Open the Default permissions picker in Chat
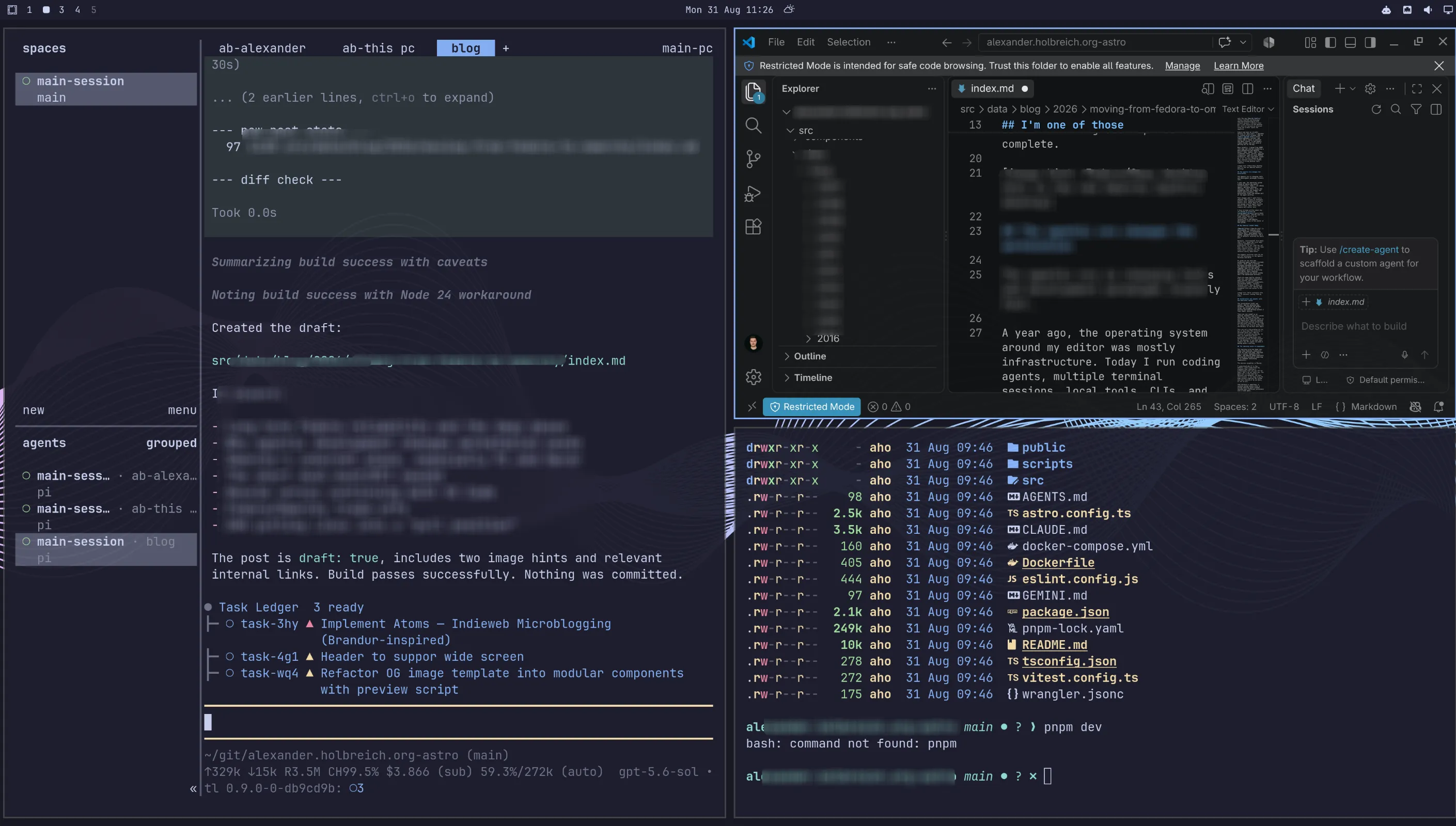The height and width of the screenshot is (826, 1456). click(1385, 380)
